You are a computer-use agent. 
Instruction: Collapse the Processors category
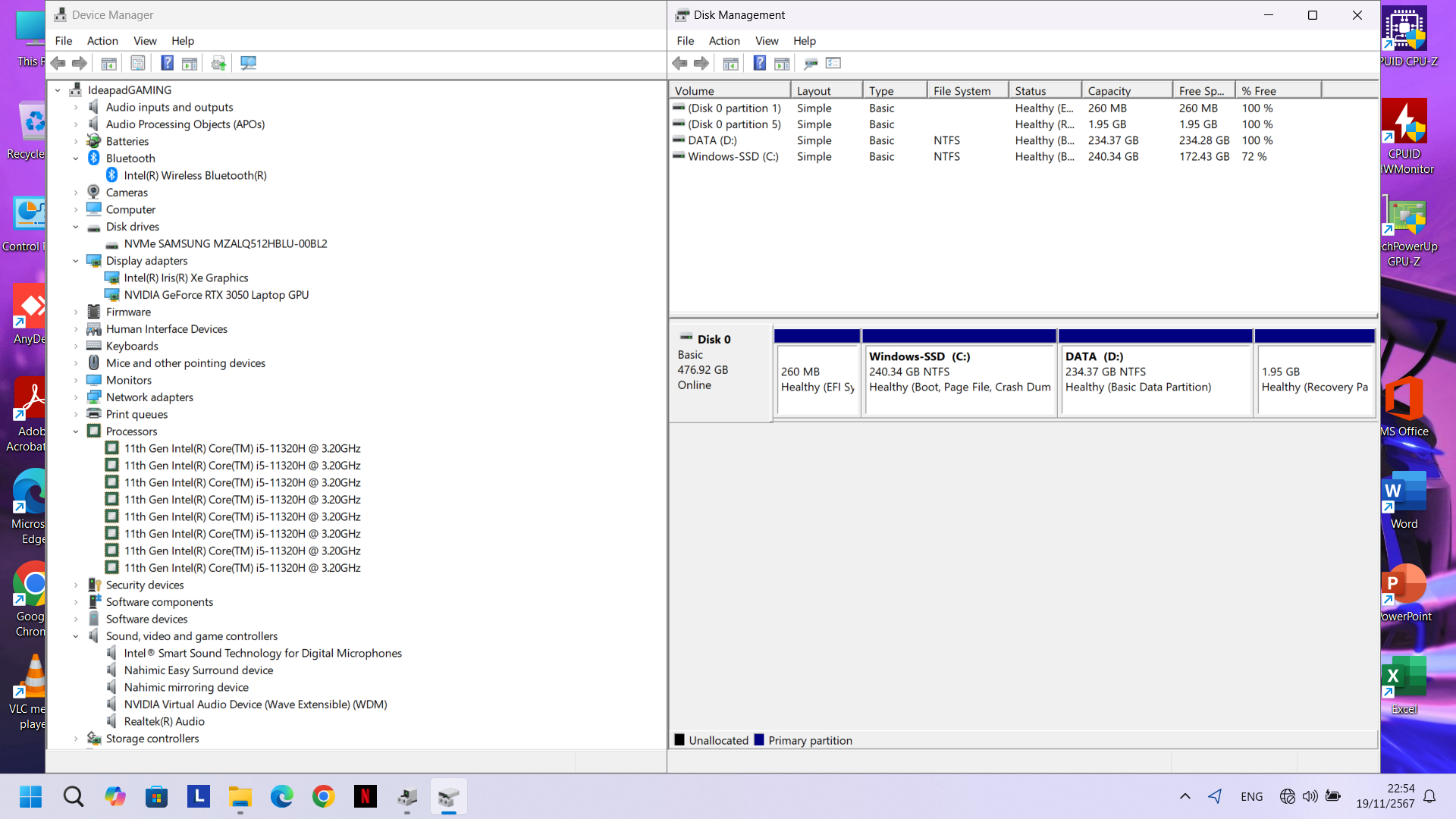point(76,431)
